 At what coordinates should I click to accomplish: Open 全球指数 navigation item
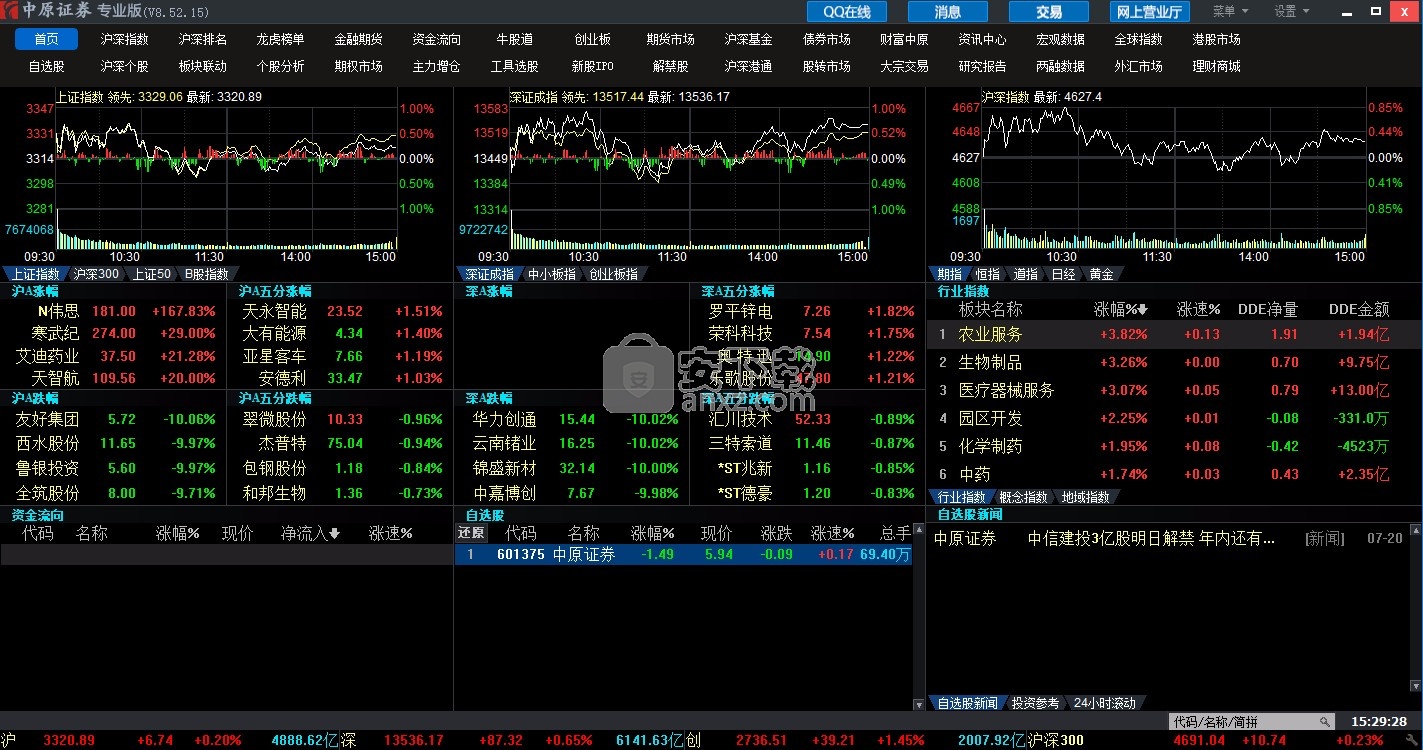pos(1139,39)
